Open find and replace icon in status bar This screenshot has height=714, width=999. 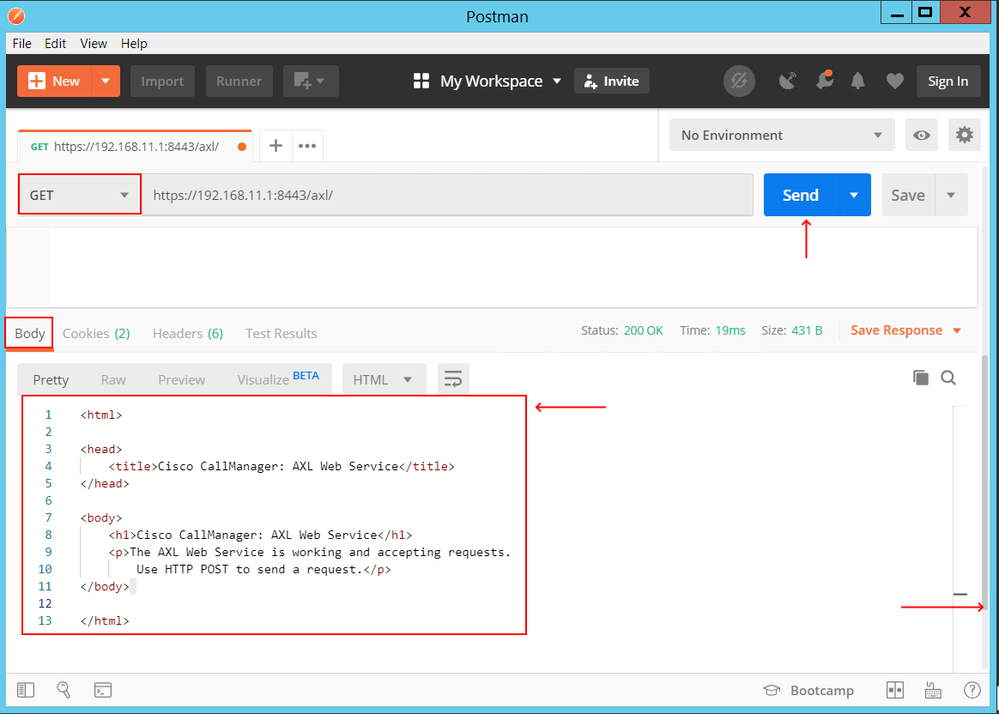click(64, 690)
